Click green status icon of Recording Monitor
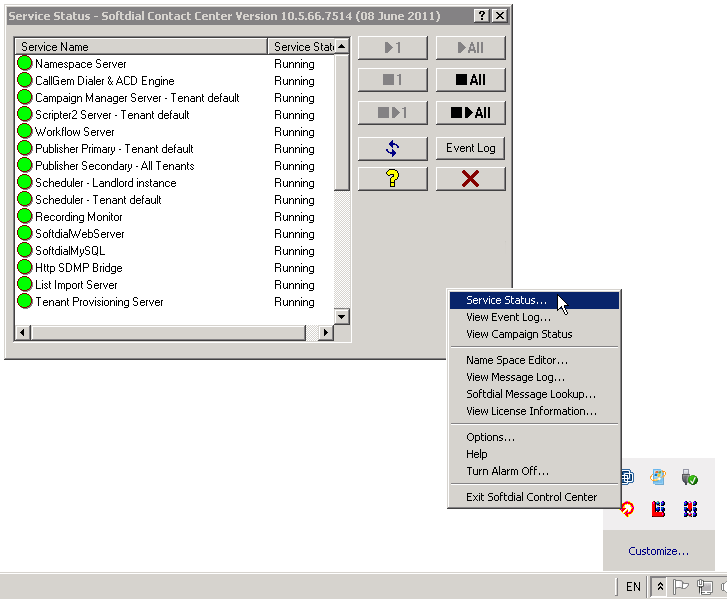 (x=25, y=216)
